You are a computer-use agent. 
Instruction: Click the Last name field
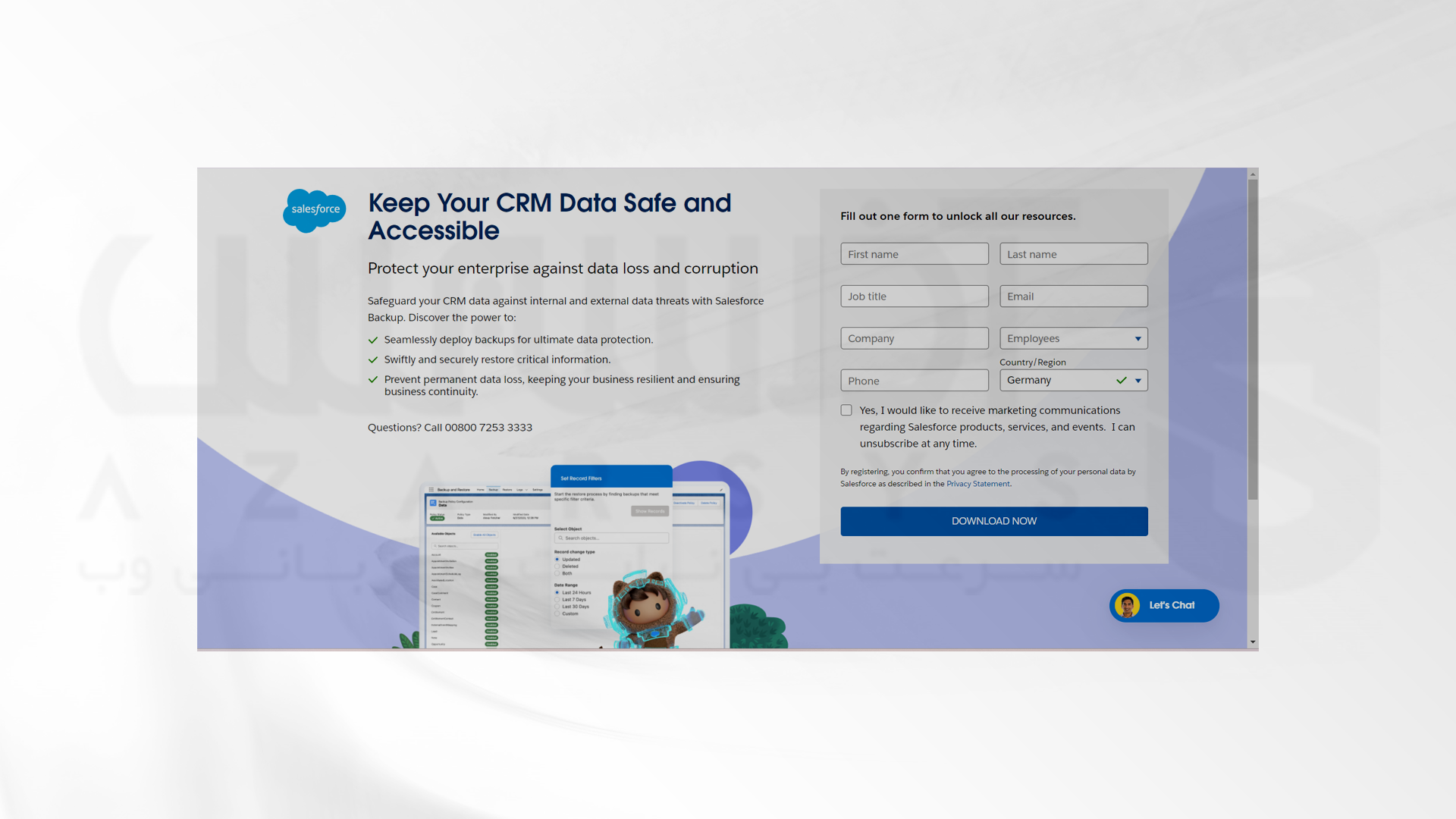point(1073,254)
